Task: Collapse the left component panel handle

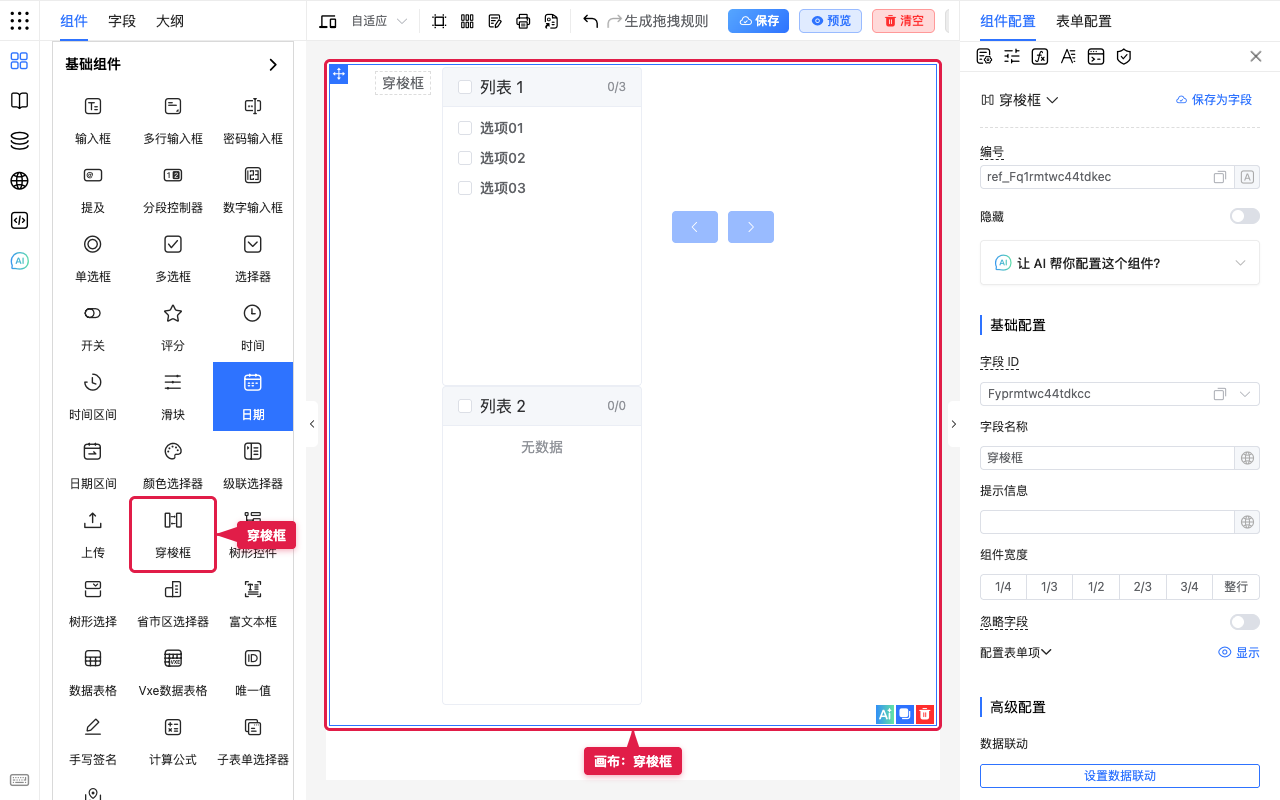Action: 312,424
